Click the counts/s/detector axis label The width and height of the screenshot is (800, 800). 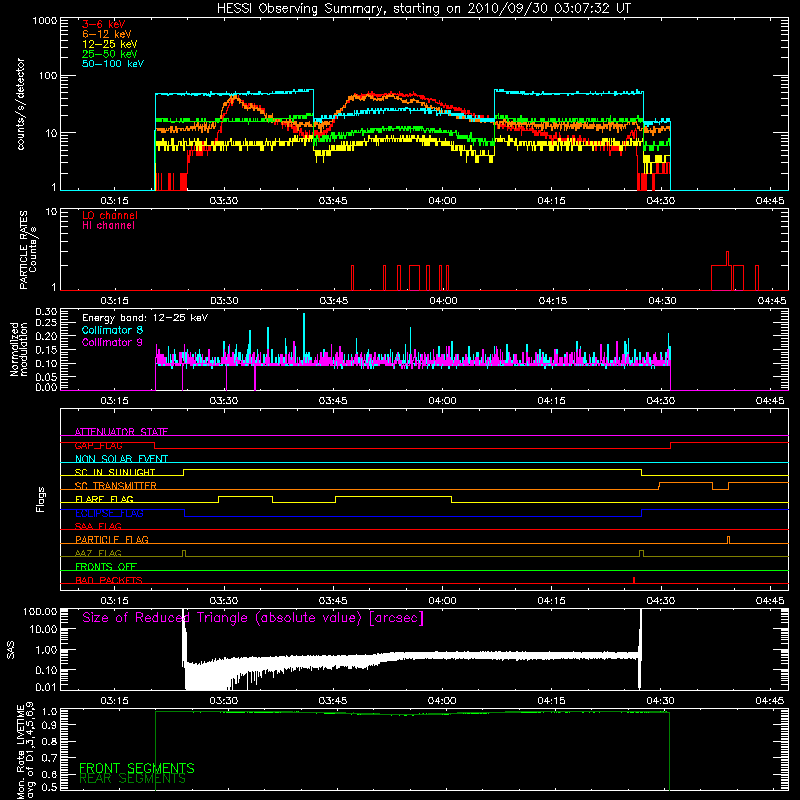20,104
